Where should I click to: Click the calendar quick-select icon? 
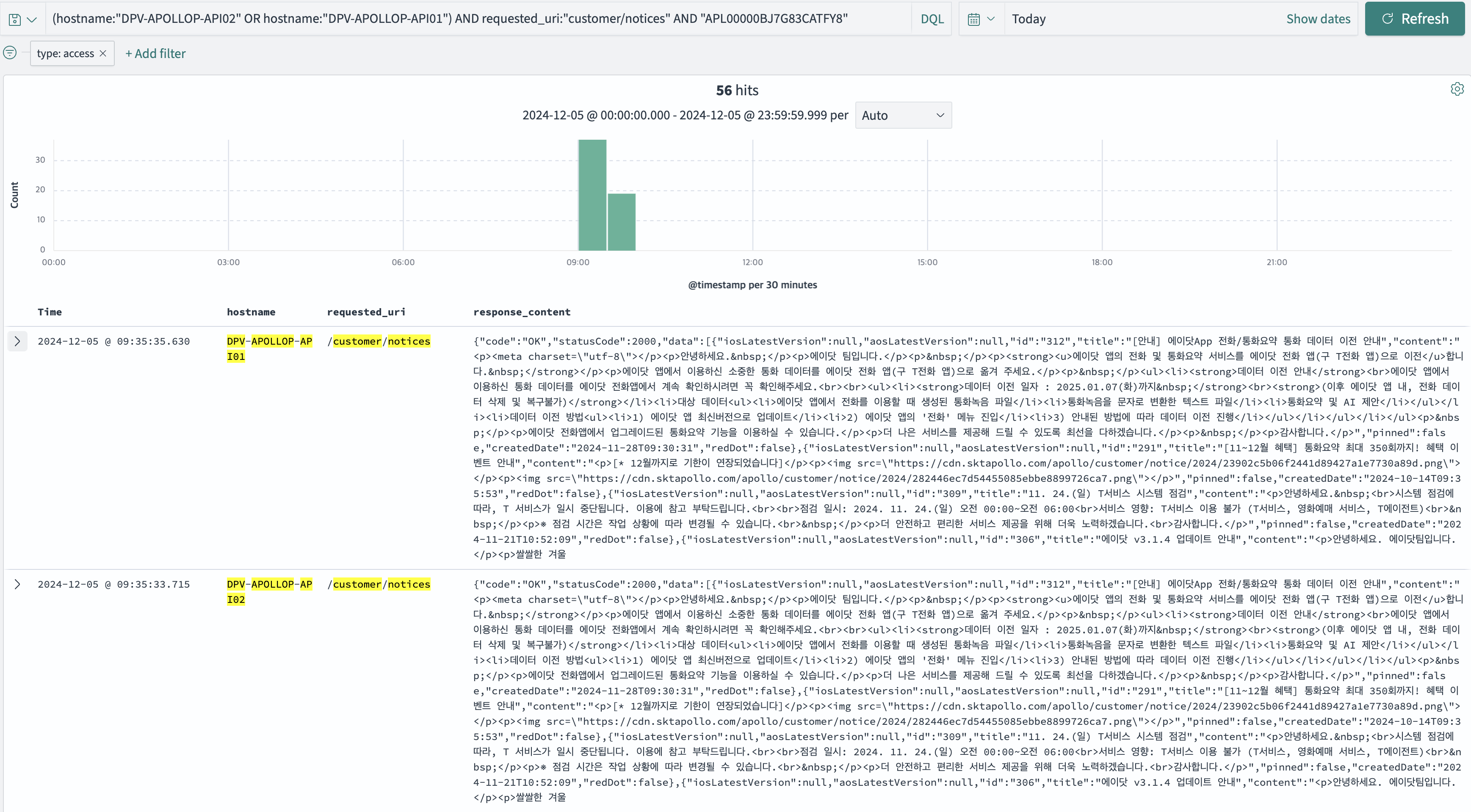pos(981,19)
